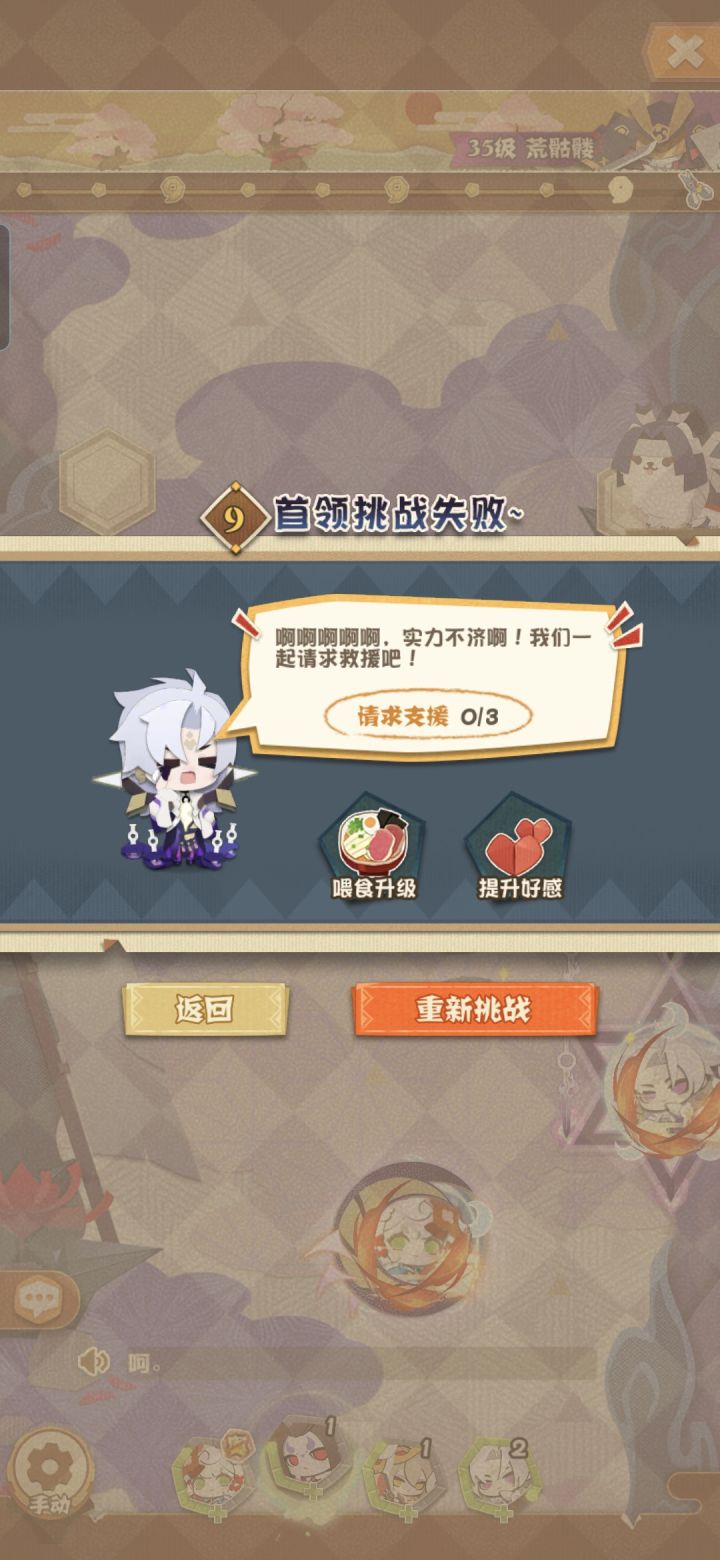Image resolution: width=720 pixels, height=1560 pixels.
Task: Click the orange 重新挑战 retry button
Action: pos(474,1010)
